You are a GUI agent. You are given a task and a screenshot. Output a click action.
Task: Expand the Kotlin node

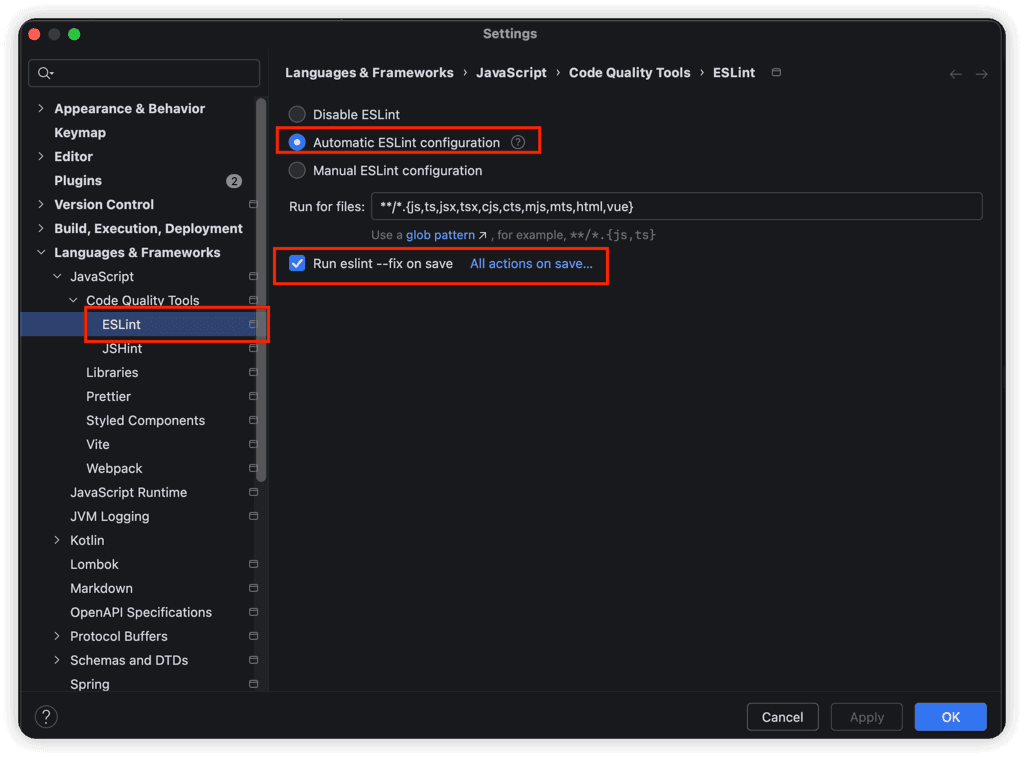click(x=57, y=540)
